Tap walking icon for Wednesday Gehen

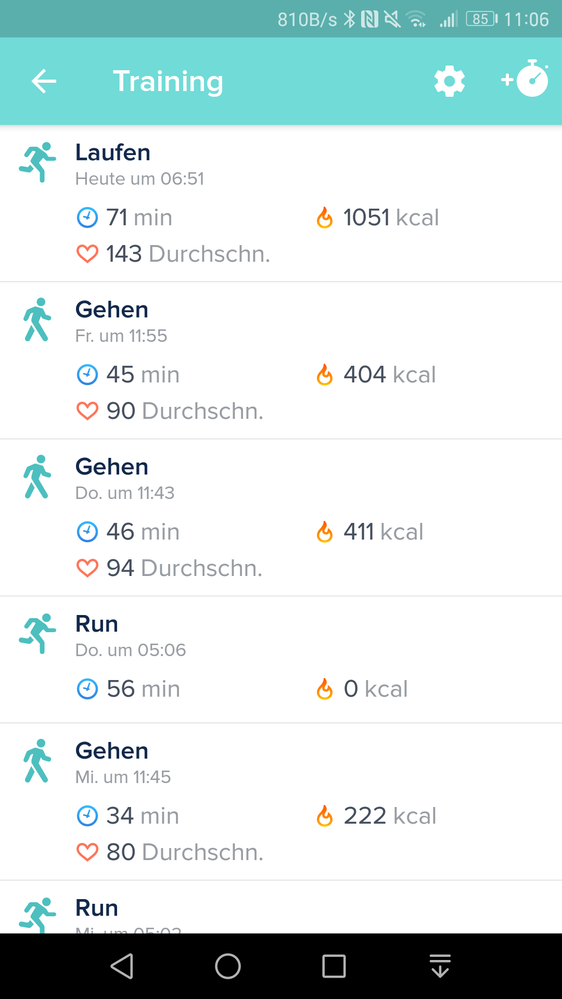coord(37,761)
